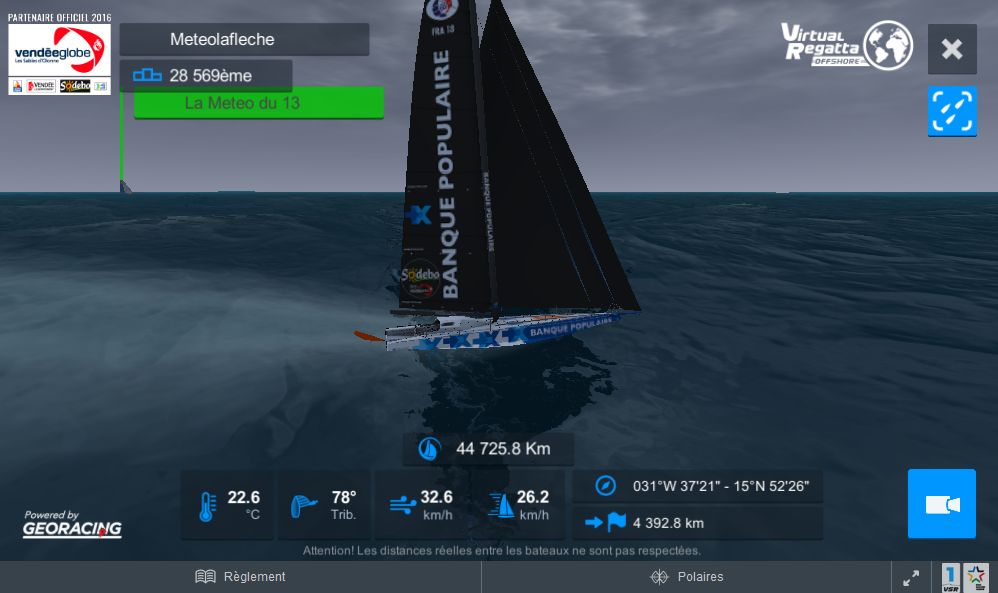Open the Georacing powered-by link
Image resolution: width=998 pixels, height=593 pixels.
coord(72,524)
